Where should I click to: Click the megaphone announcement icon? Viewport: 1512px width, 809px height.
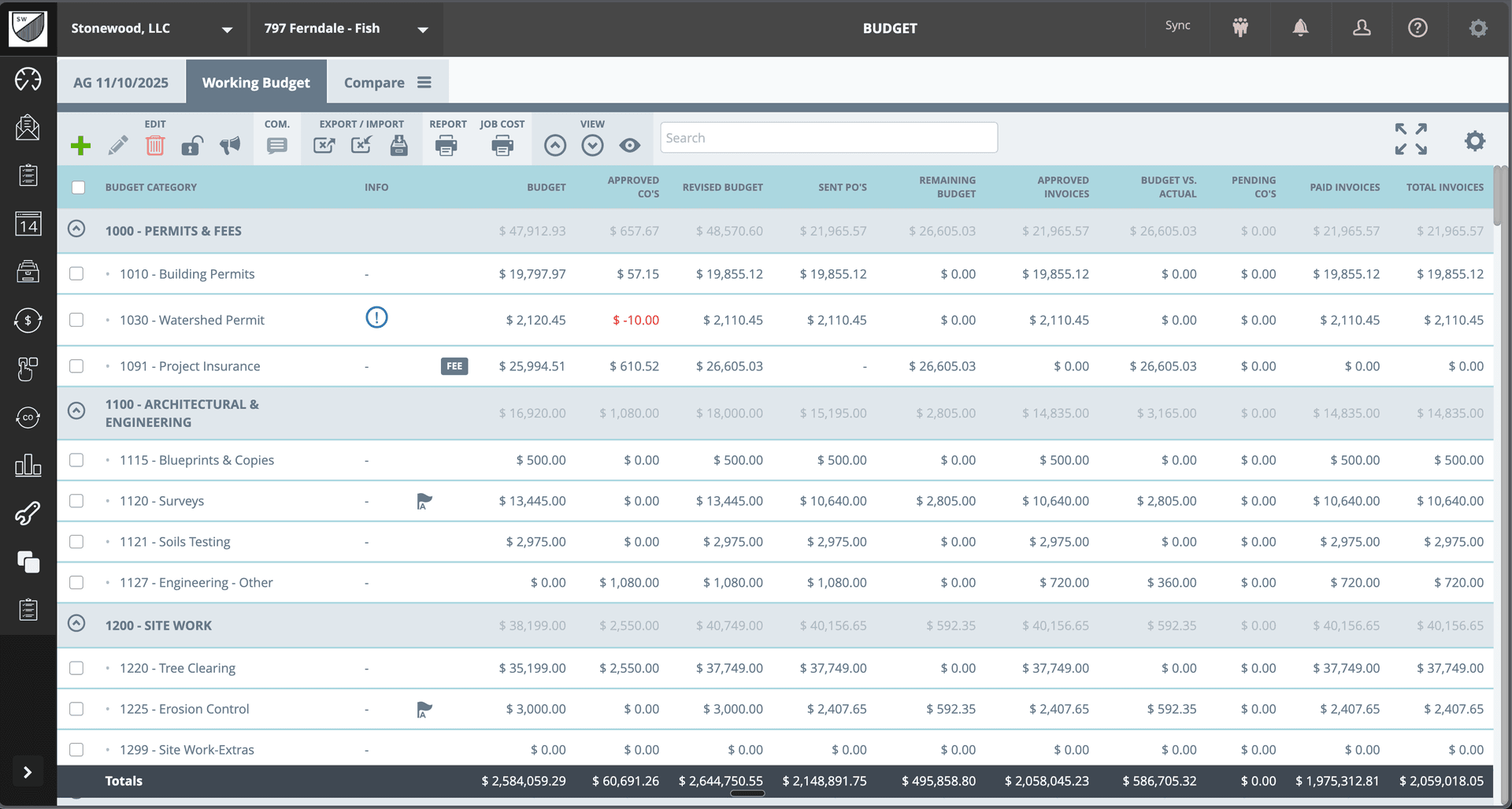(230, 145)
